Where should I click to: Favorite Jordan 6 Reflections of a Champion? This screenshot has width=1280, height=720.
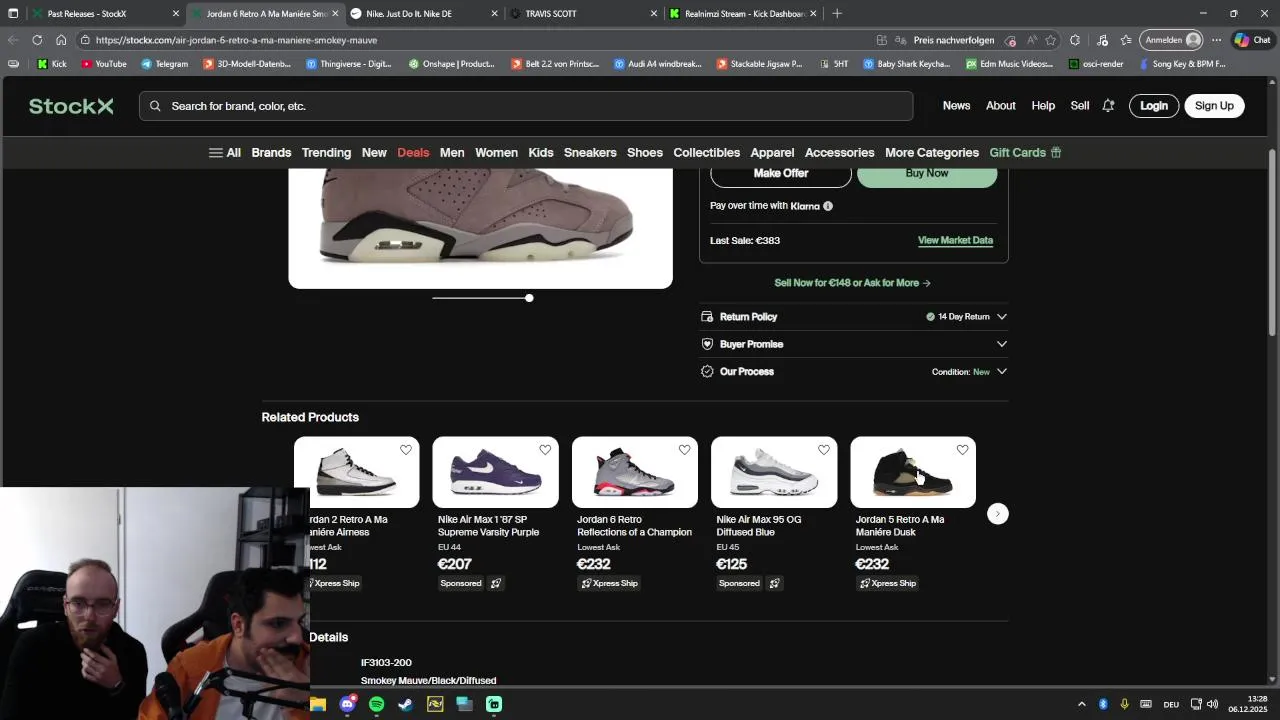pos(684,450)
